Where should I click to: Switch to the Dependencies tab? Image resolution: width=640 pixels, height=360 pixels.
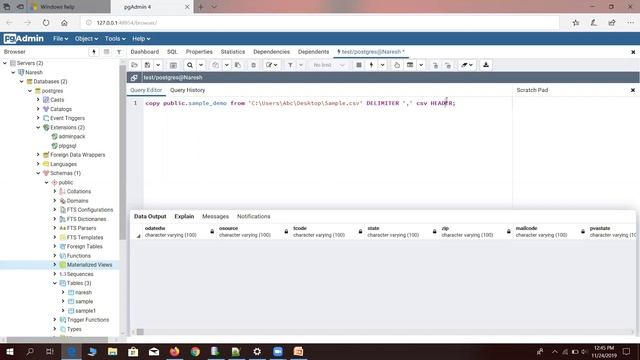(x=271, y=52)
